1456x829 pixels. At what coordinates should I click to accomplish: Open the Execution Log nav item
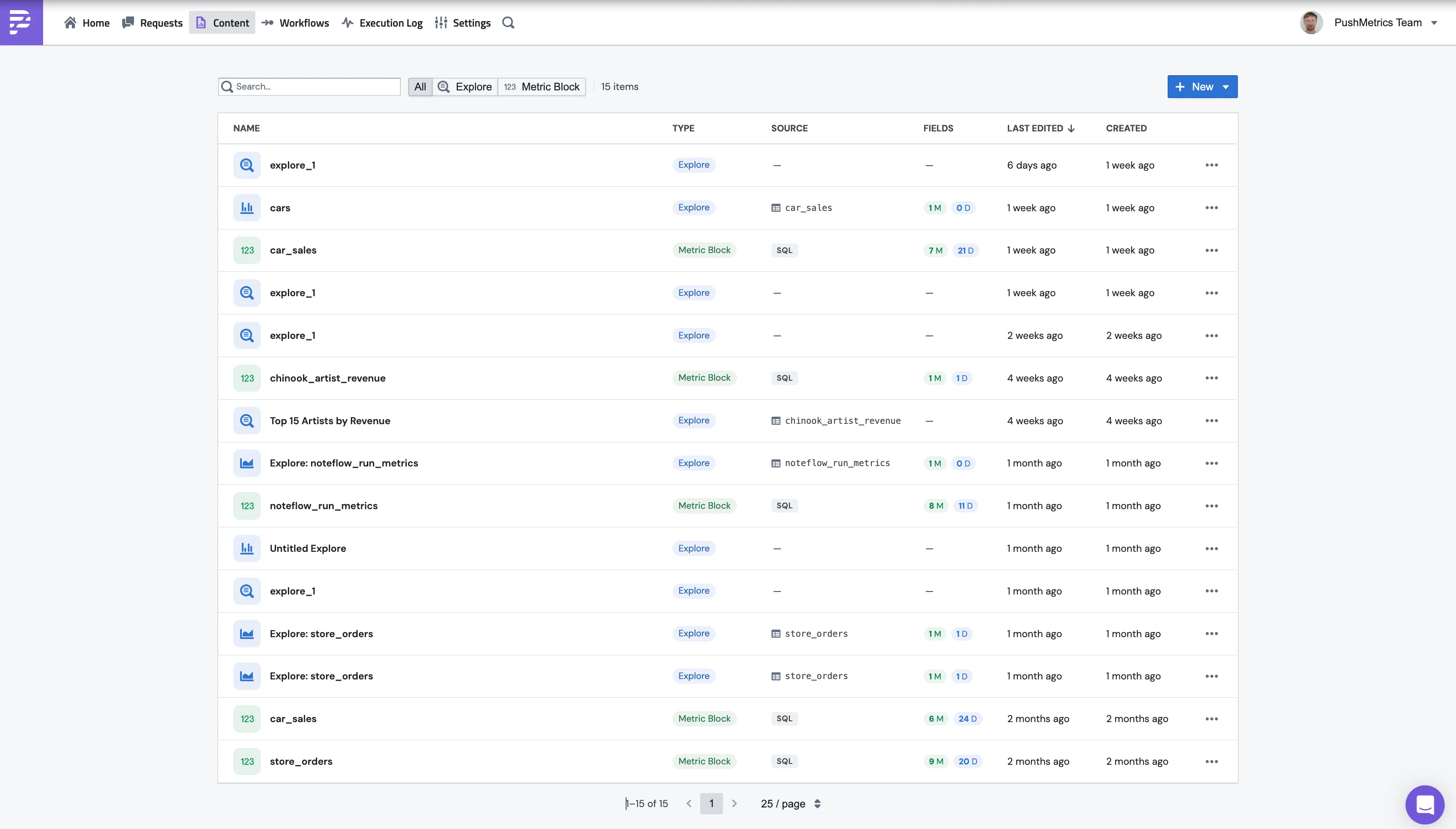(382, 23)
